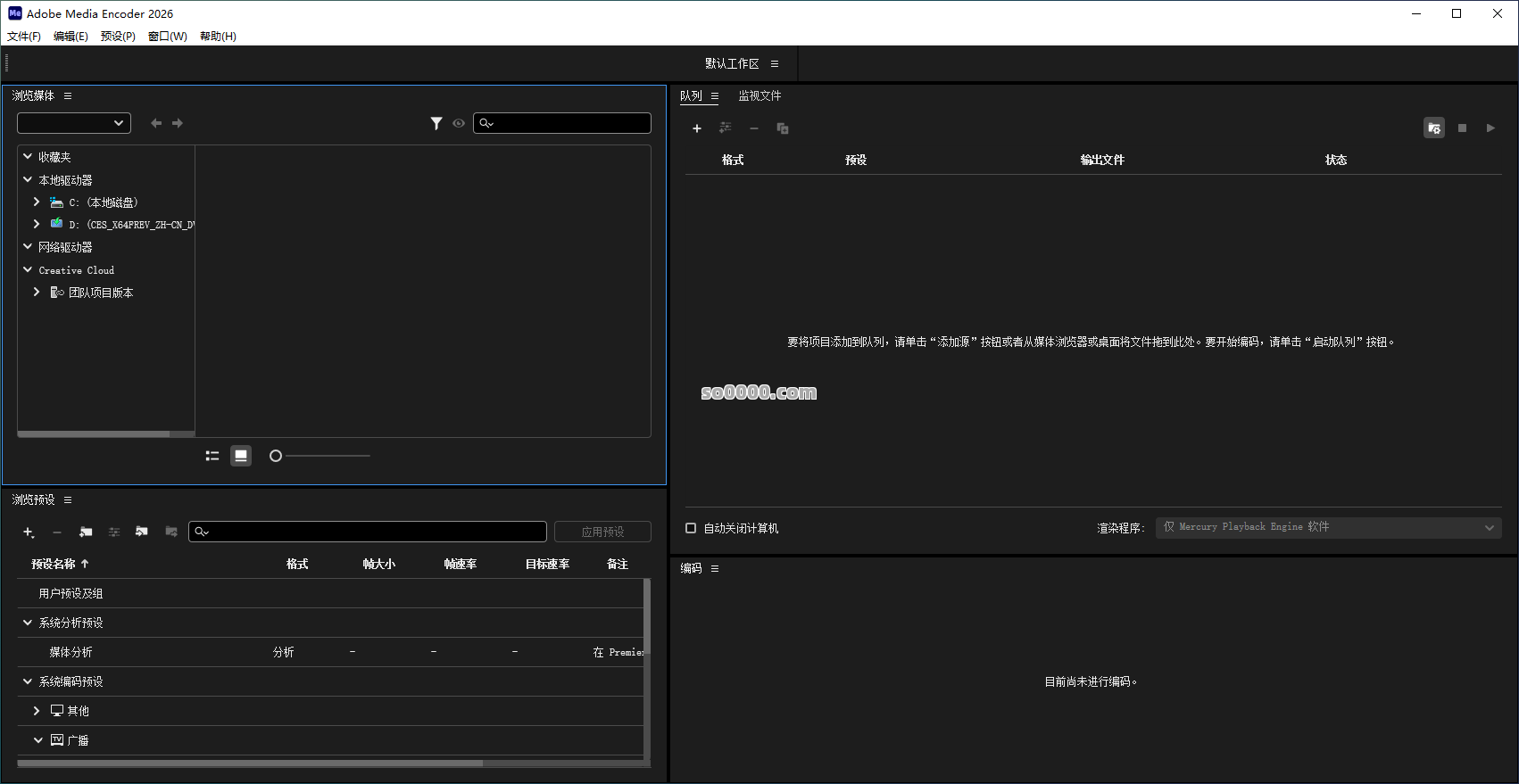The width and height of the screenshot is (1519, 784).
Task: Collapse the 系统编码预设 group
Action: click(28, 681)
